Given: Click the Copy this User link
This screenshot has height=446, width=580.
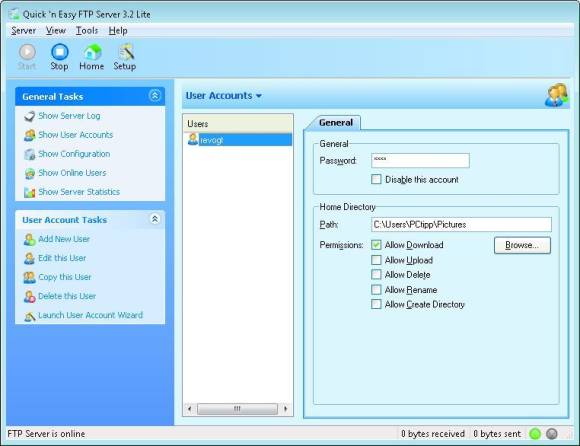Looking at the screenshot, I should [65, 277].
